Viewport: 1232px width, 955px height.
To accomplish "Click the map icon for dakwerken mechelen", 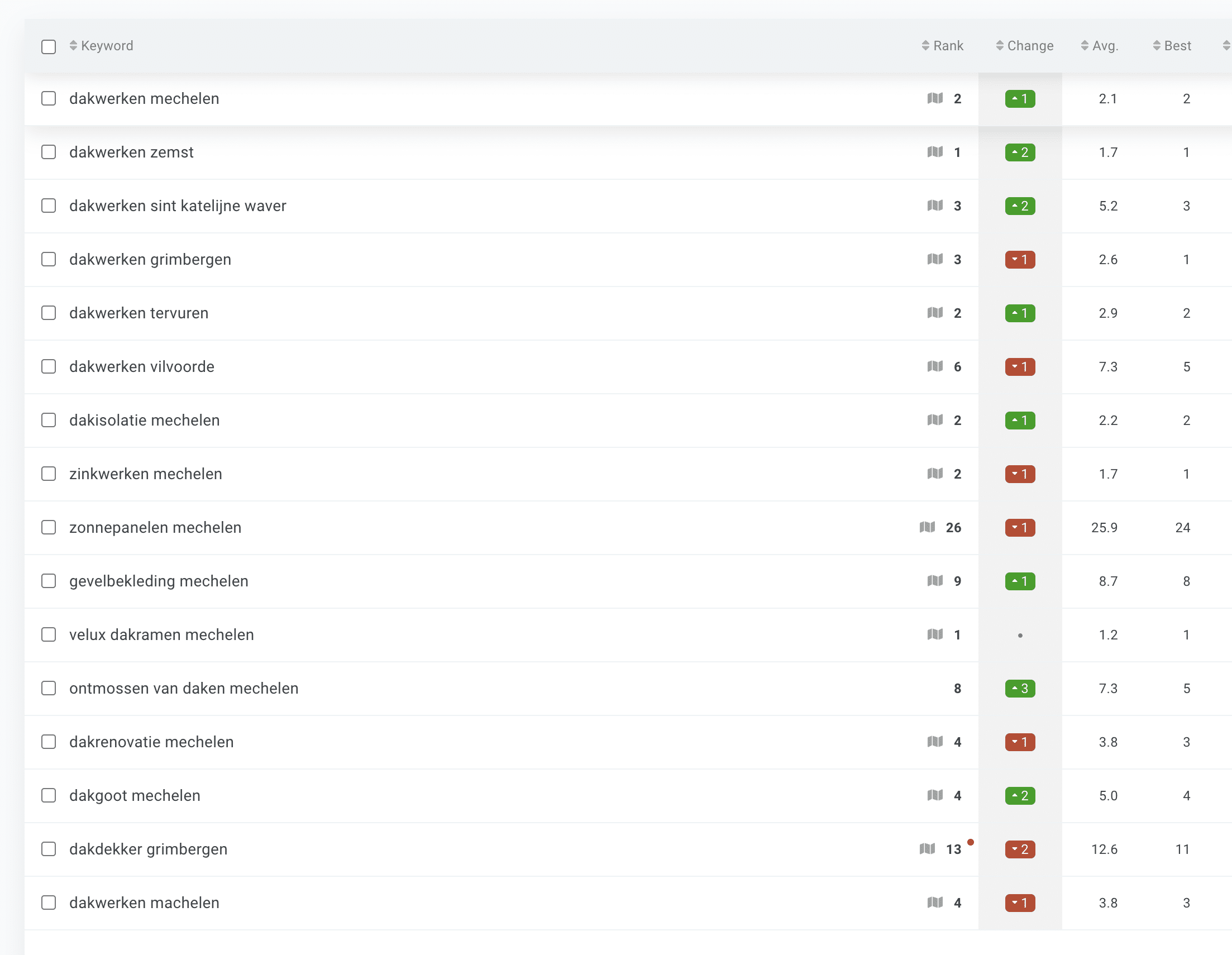I will (x=935, y=98).
